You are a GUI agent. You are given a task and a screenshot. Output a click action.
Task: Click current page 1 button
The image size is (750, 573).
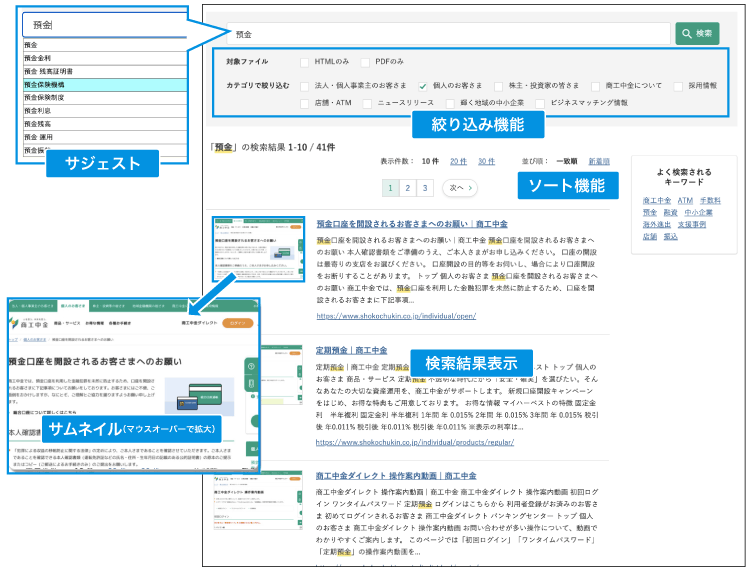click(x=390, y=188)
